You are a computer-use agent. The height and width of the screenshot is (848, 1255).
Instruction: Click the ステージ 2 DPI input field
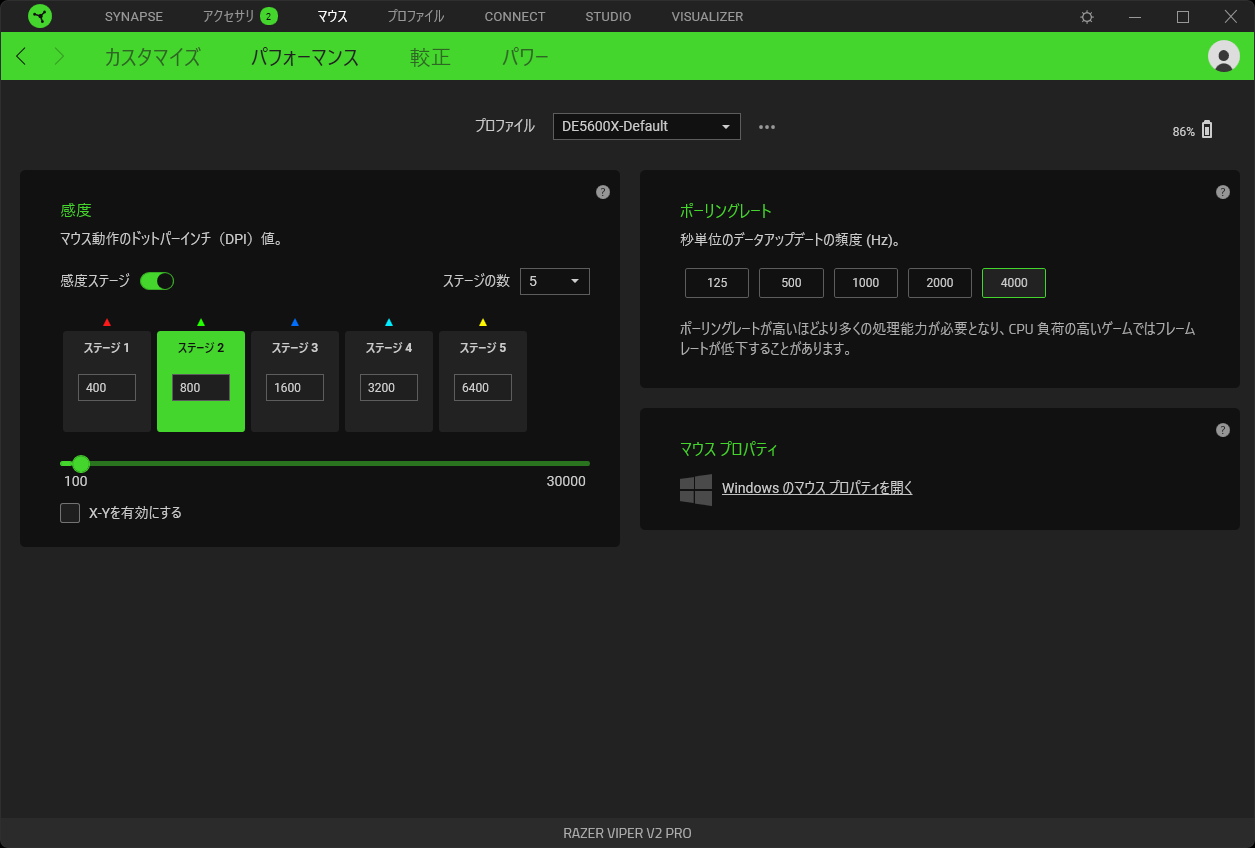[x=200, y=387]
